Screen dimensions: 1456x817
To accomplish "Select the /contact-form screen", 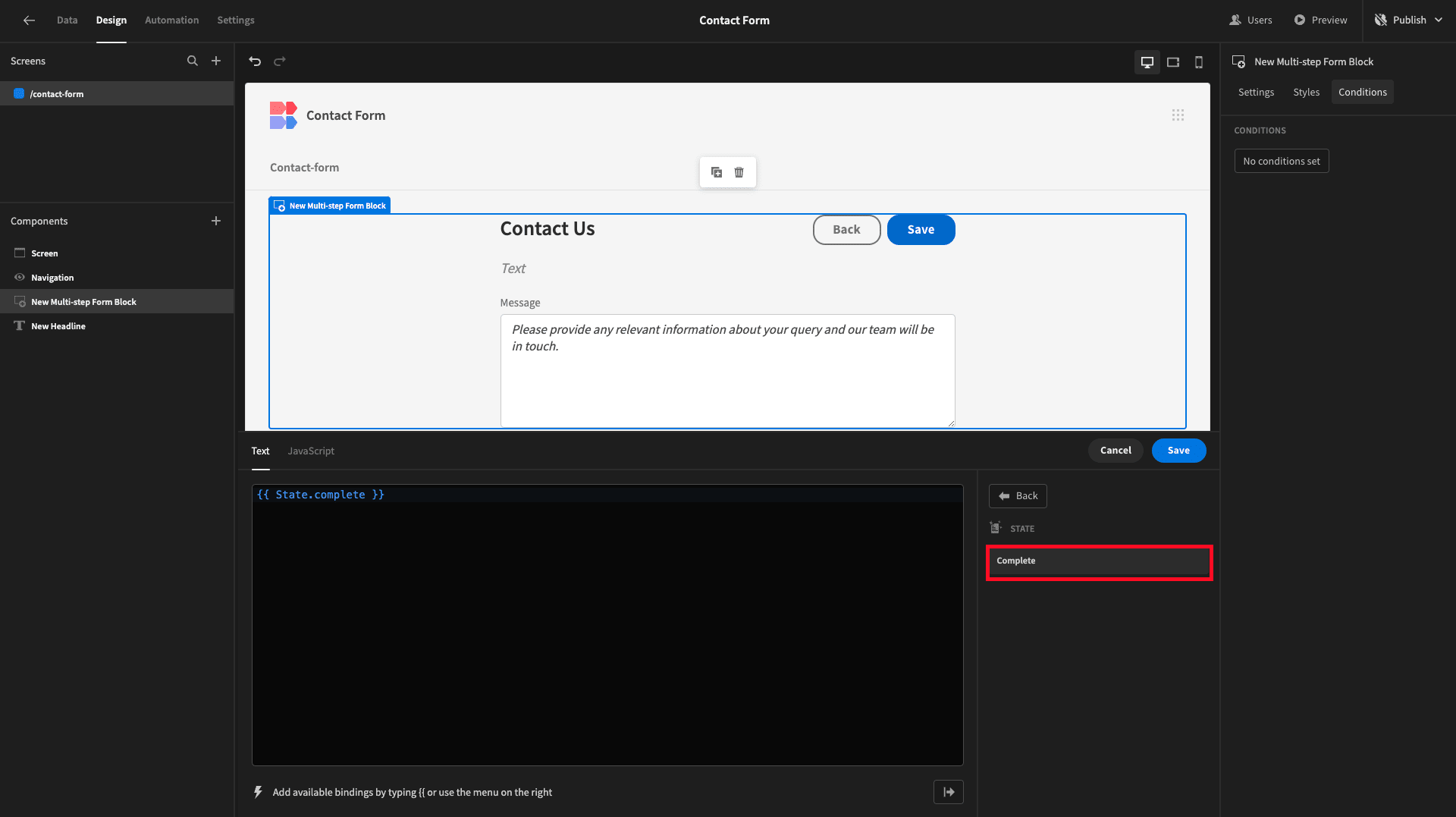I will pos(117,94).
